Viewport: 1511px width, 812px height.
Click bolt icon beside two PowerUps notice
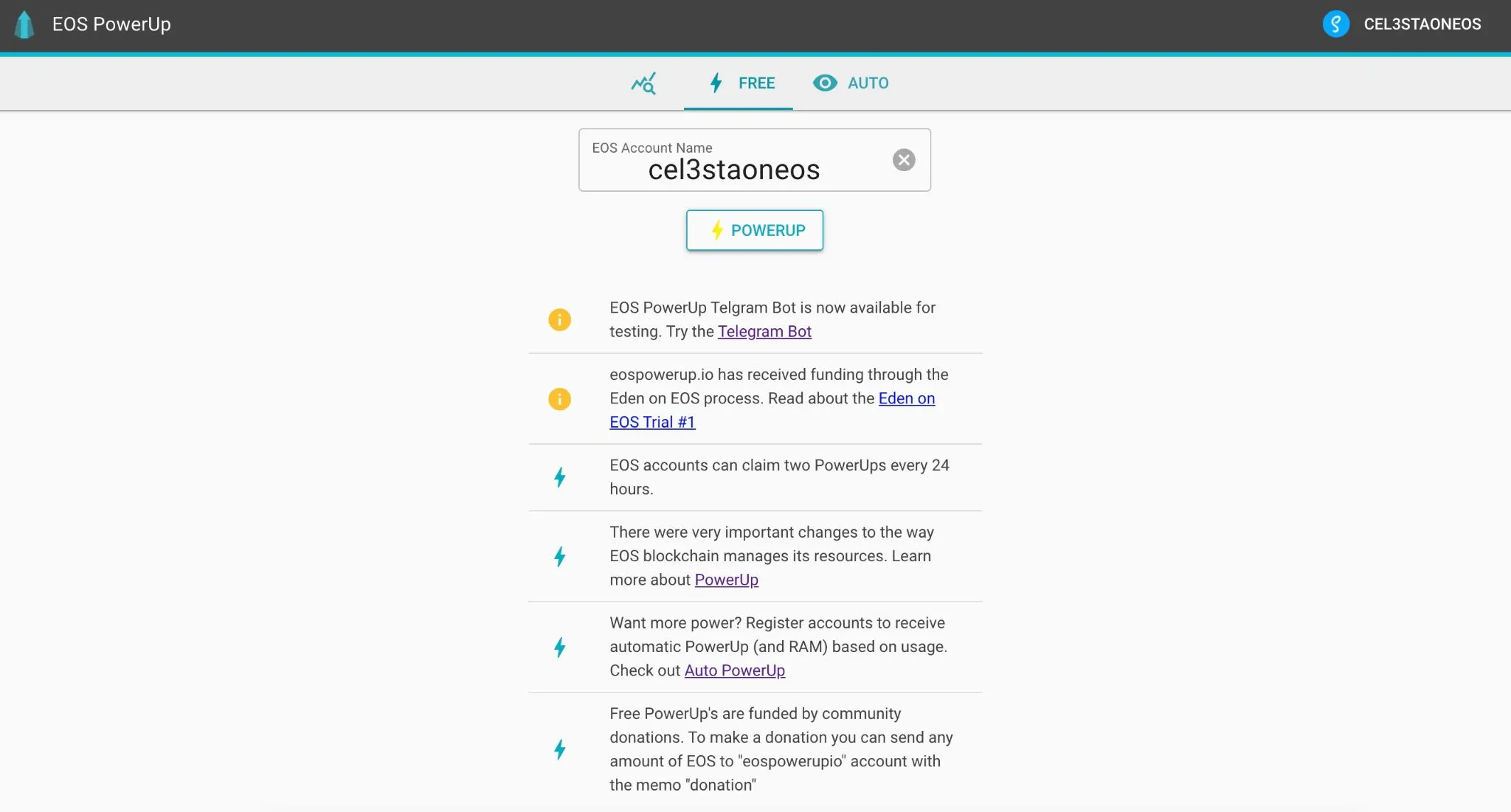point(560,477)
